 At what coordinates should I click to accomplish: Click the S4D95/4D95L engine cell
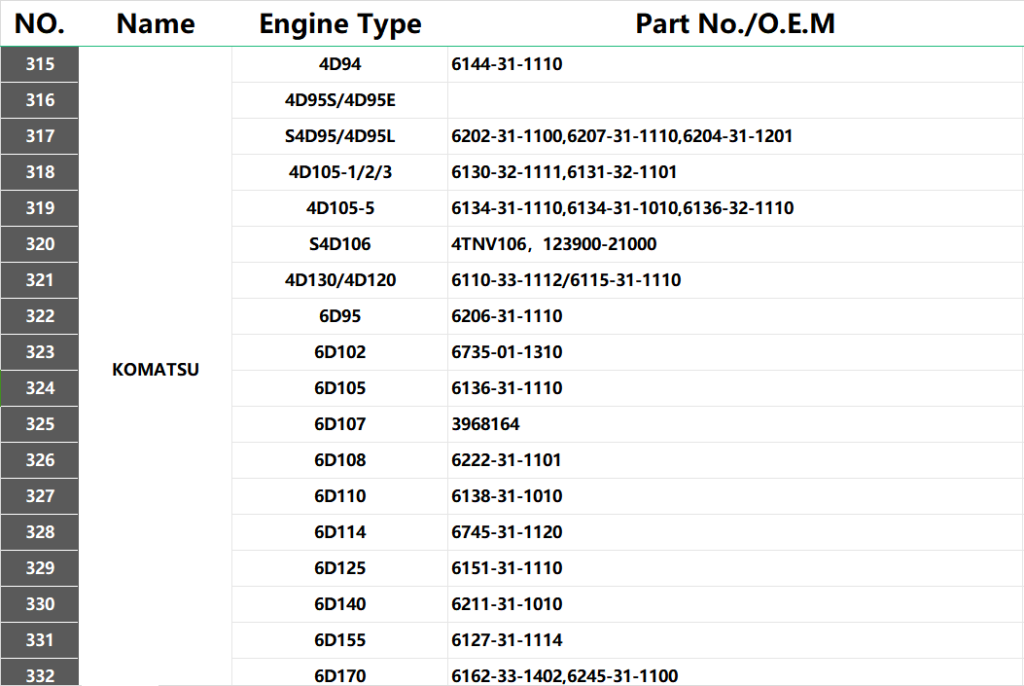(x=340, y=136)
